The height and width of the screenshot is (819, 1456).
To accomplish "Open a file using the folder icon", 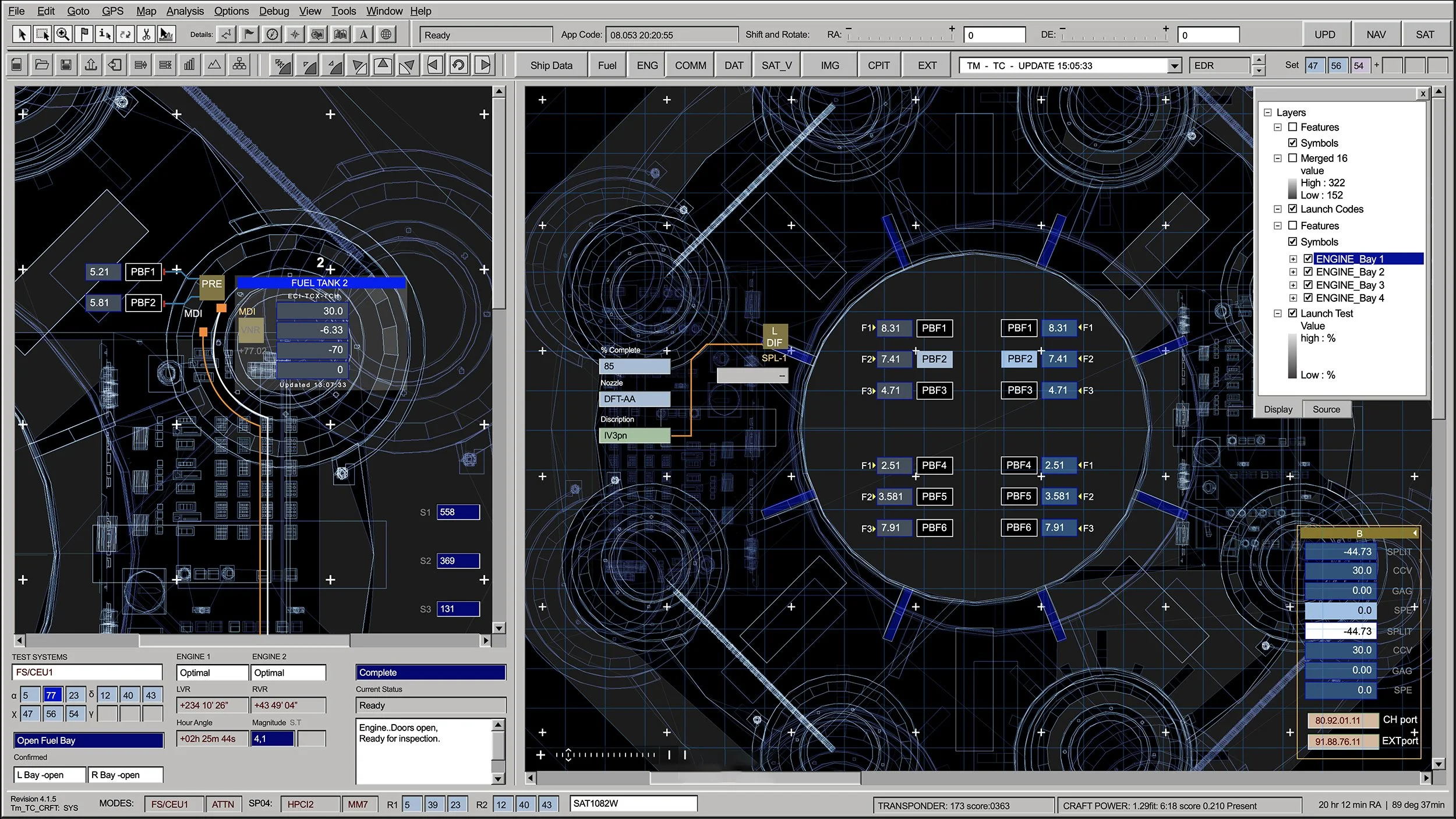I will 41,65.
